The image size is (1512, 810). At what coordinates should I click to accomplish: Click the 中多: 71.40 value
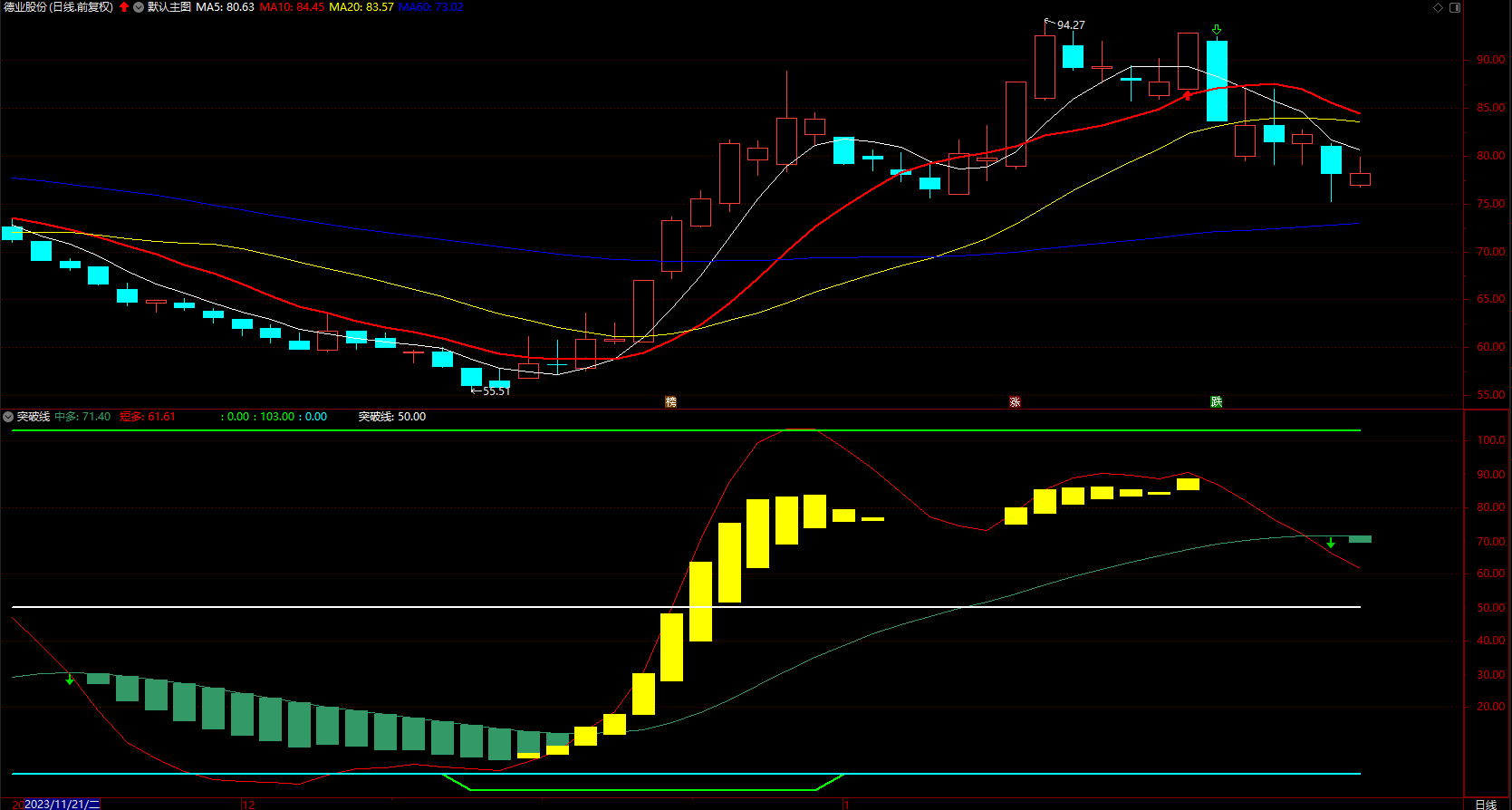(x=82, y=417)
